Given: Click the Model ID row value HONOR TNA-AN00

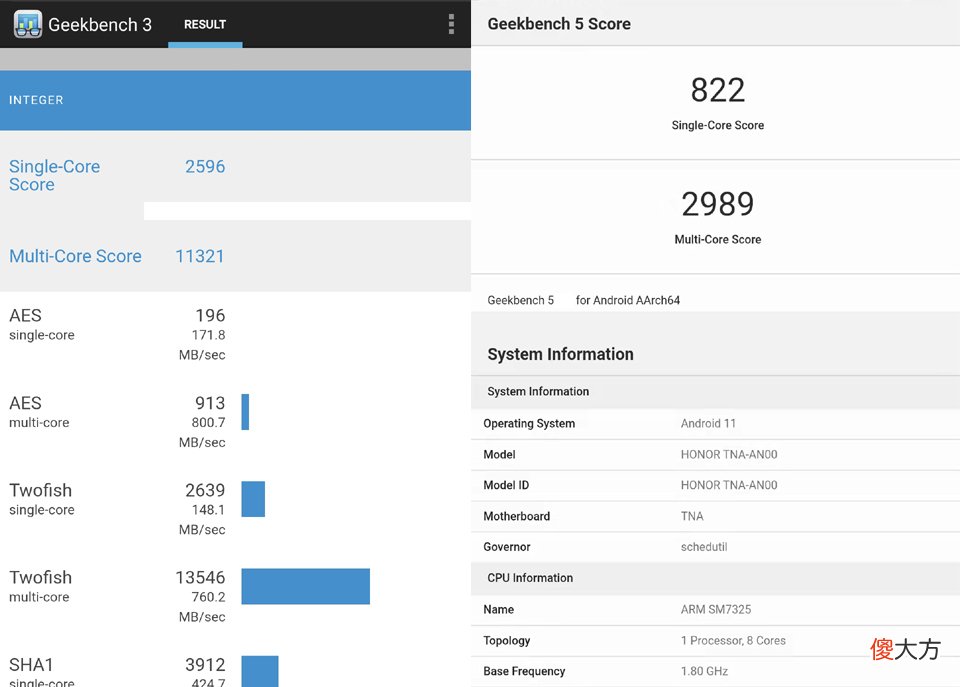Looking at the screenshot, I should pyautogui.click(x=729, y=485).
